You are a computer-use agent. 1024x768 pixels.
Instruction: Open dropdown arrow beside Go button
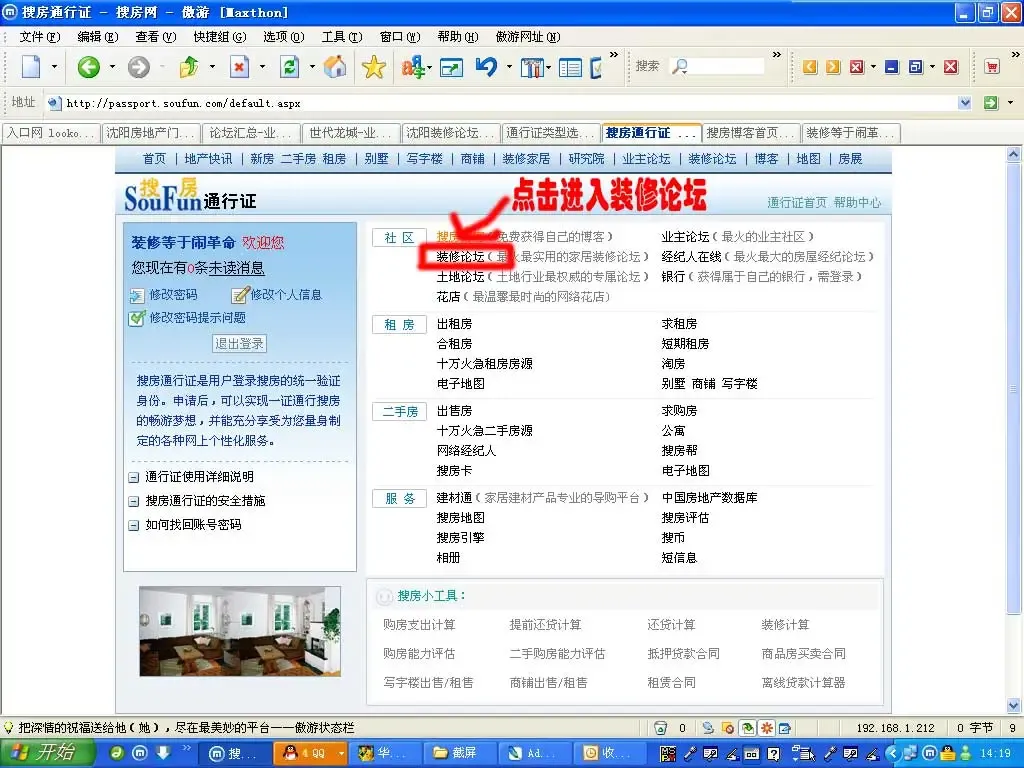tap(1010, 103)
